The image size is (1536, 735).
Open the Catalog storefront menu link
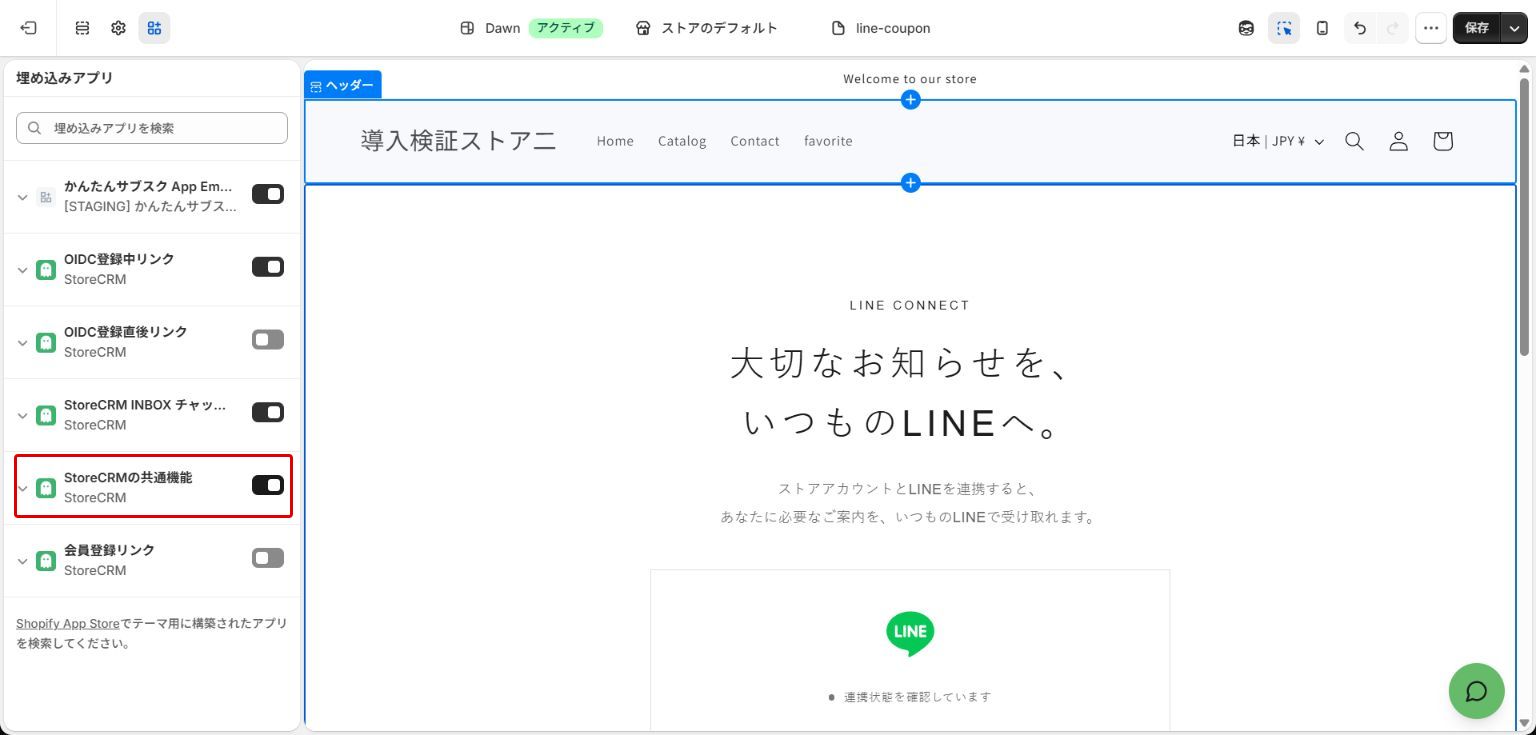[x=682, y=141]
